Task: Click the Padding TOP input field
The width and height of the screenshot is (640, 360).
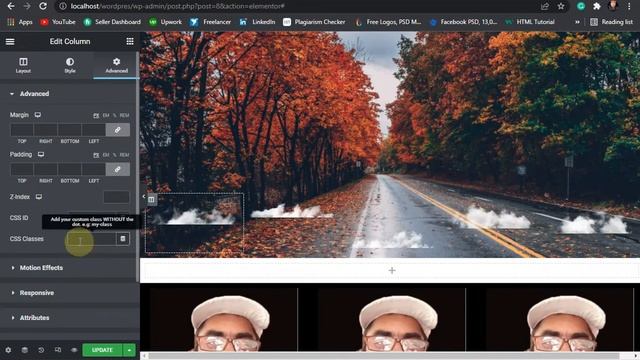Action: (22, 169)
